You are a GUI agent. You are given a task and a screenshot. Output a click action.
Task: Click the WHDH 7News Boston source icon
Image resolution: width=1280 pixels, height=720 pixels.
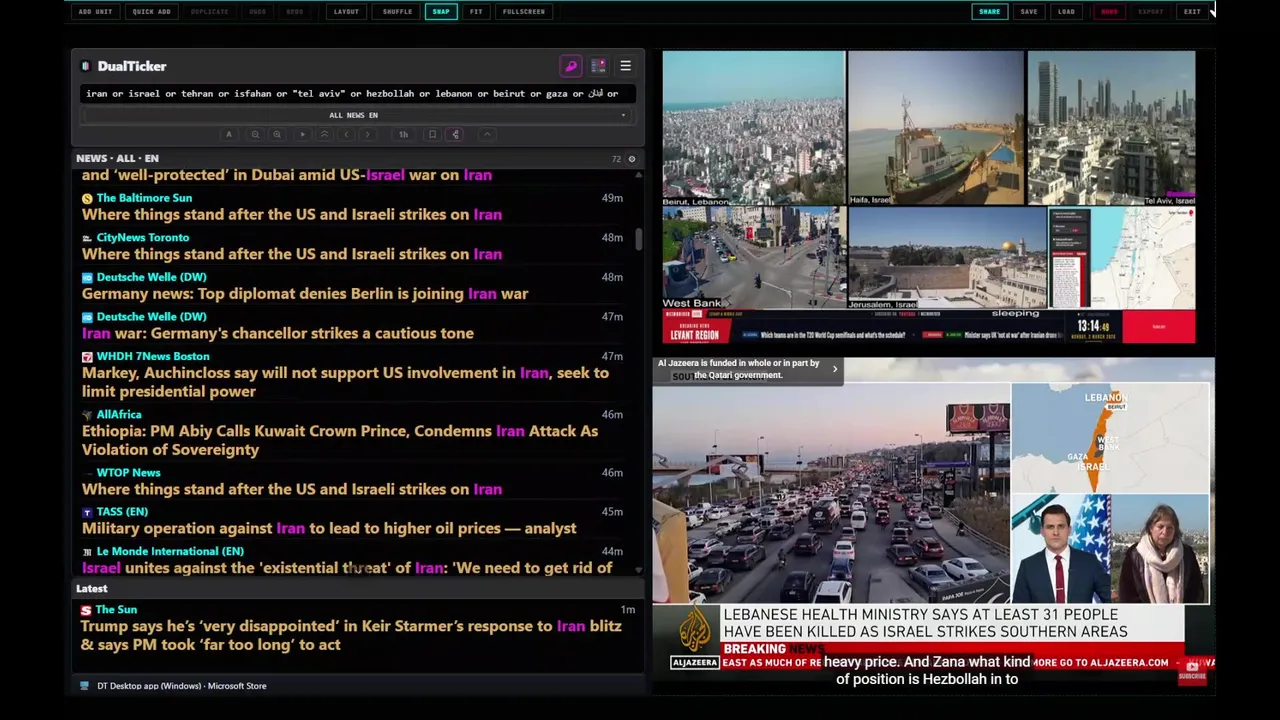(x=87, y=356)
